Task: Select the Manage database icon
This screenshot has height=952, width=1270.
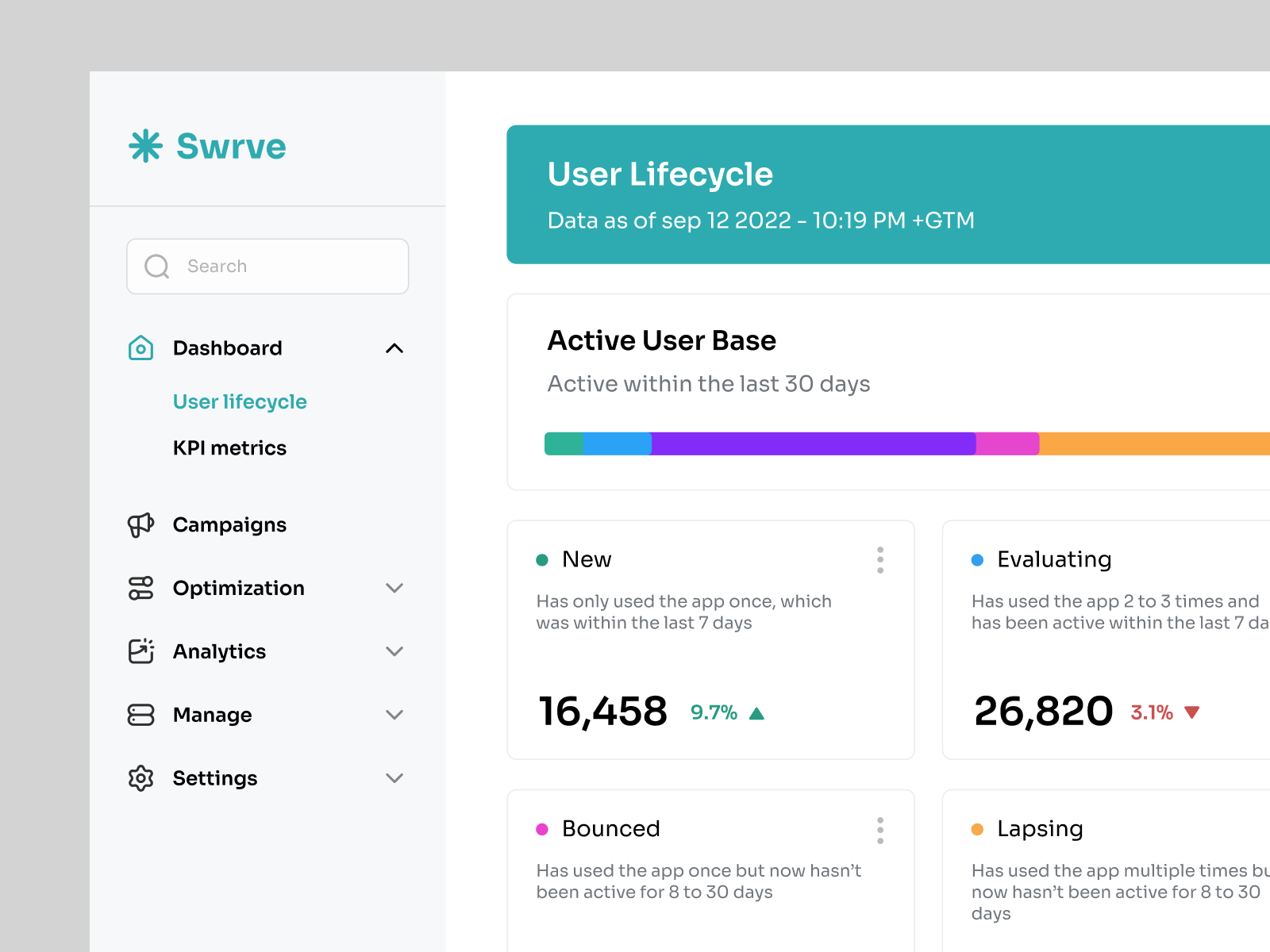Action: (x=140, y=715)
